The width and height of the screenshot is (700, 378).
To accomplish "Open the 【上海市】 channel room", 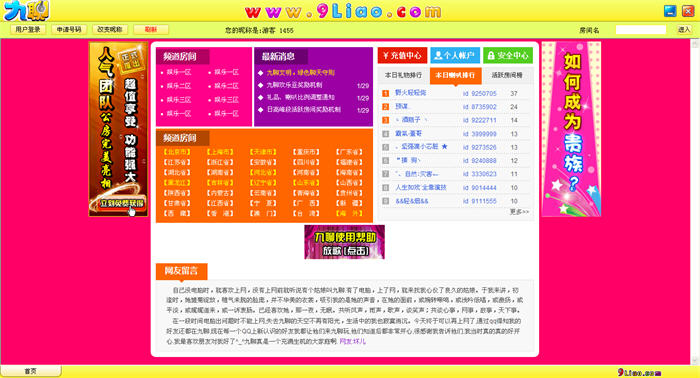I will (x=220, y=152).
